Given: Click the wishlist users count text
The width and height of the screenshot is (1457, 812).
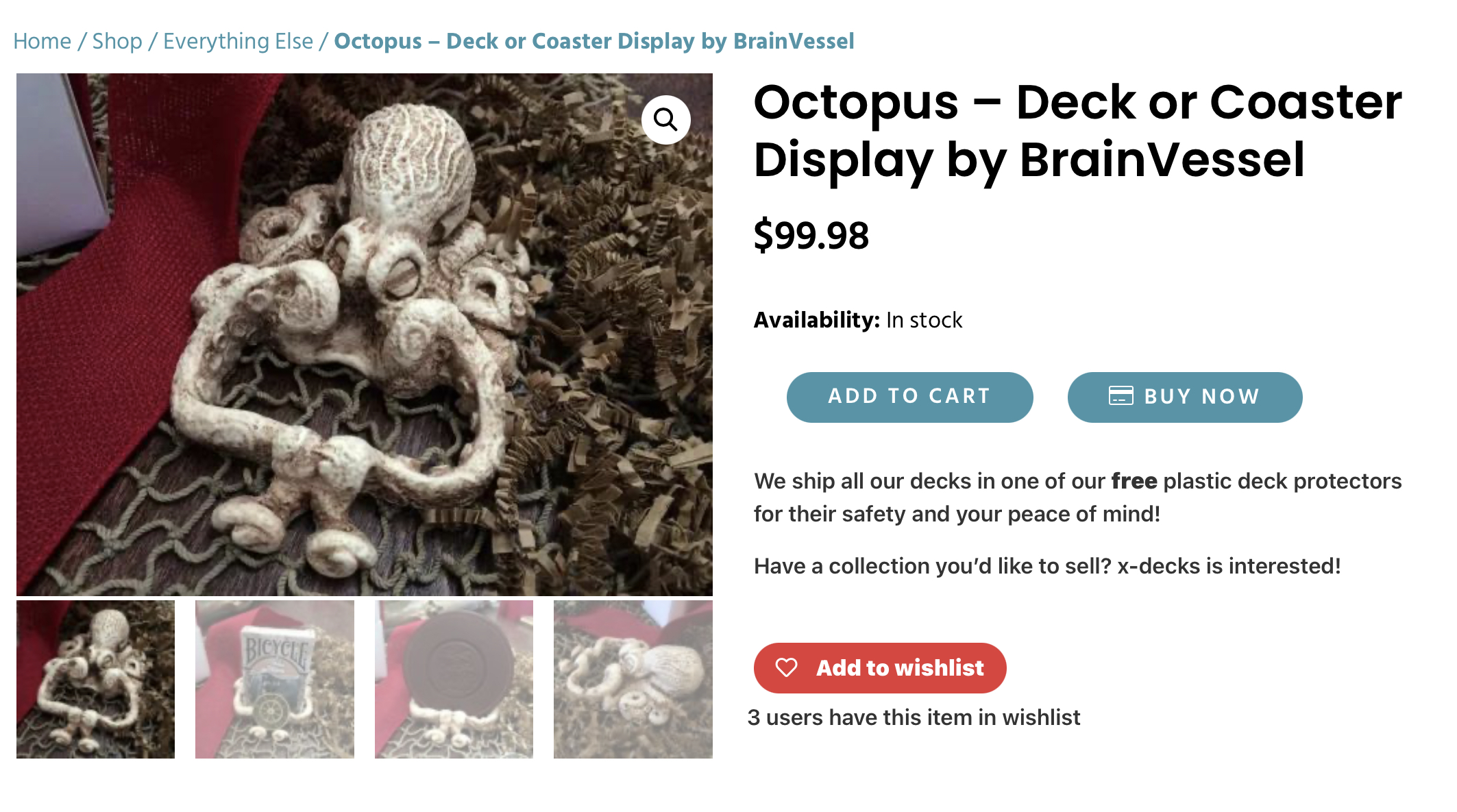Looking at the screenshot, I should point(914,717).
